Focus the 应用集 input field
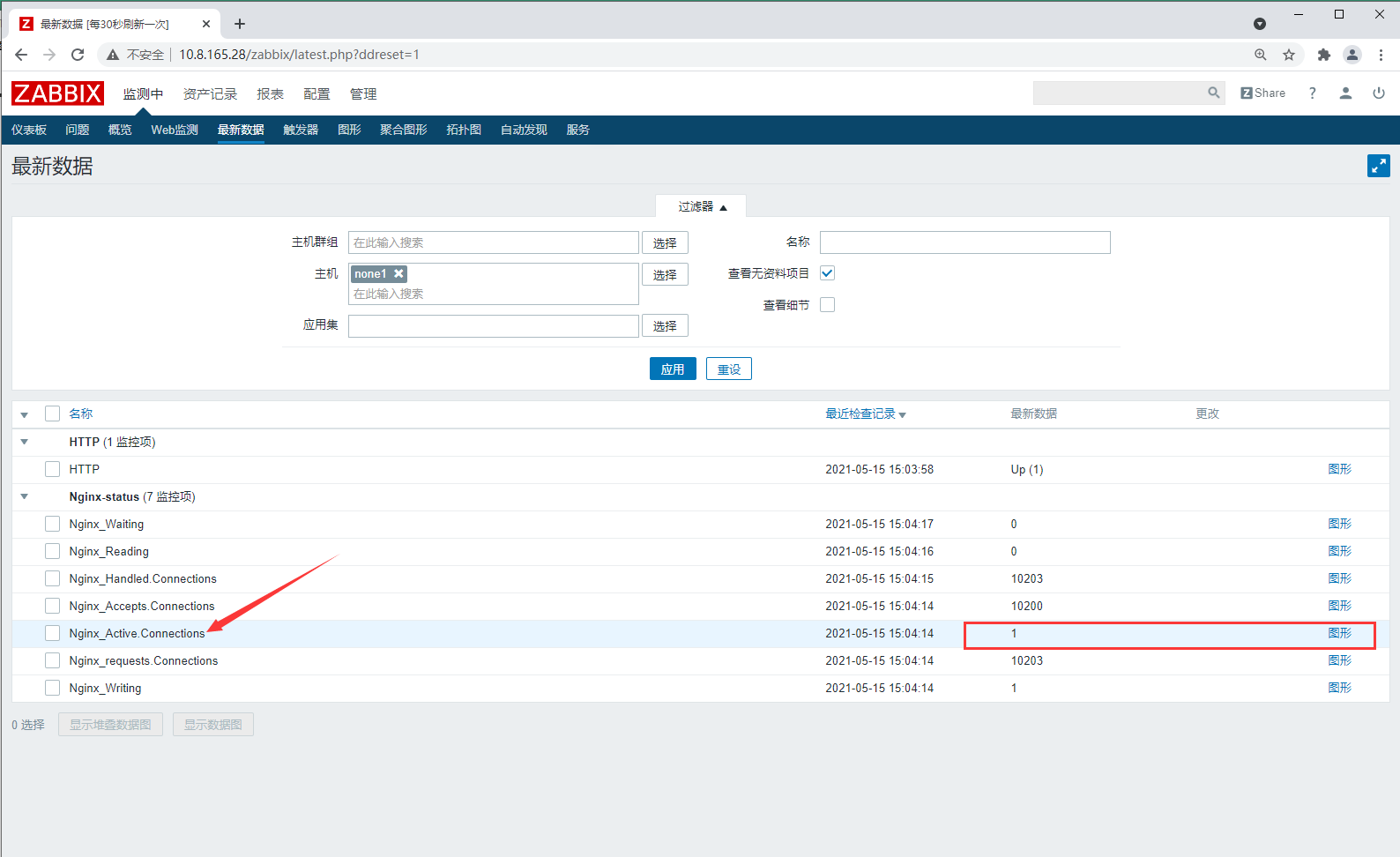Image resolution: width=1400 pixels, height=857 pixels. point(494,326)
